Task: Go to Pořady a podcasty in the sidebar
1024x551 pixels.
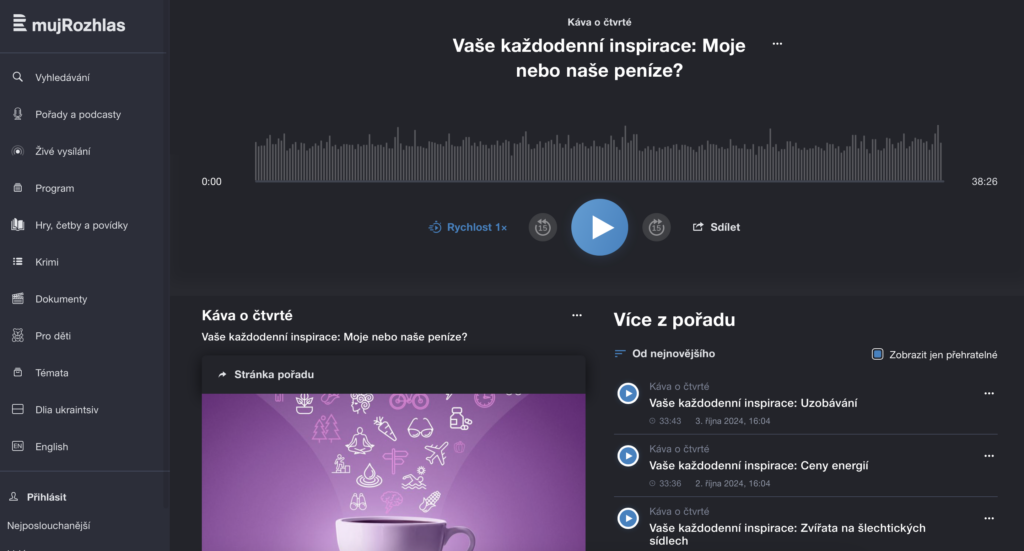Action: 78,114
